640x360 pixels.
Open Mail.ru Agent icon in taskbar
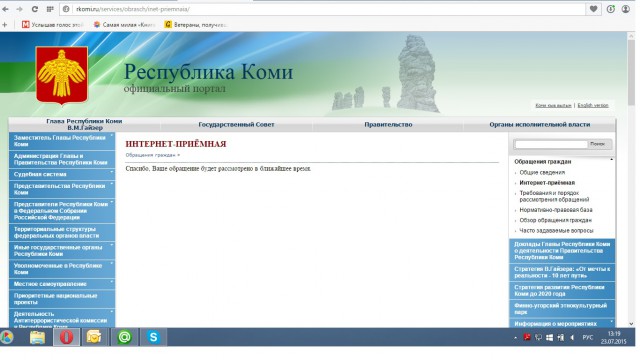point(124,337)
